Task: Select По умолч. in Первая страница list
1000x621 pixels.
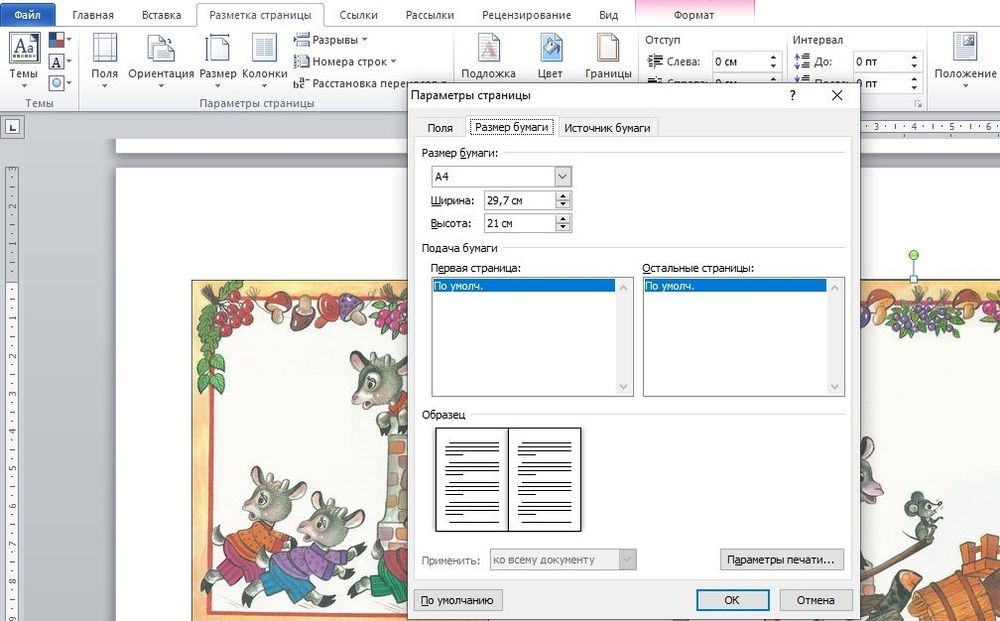Action: 523,286
